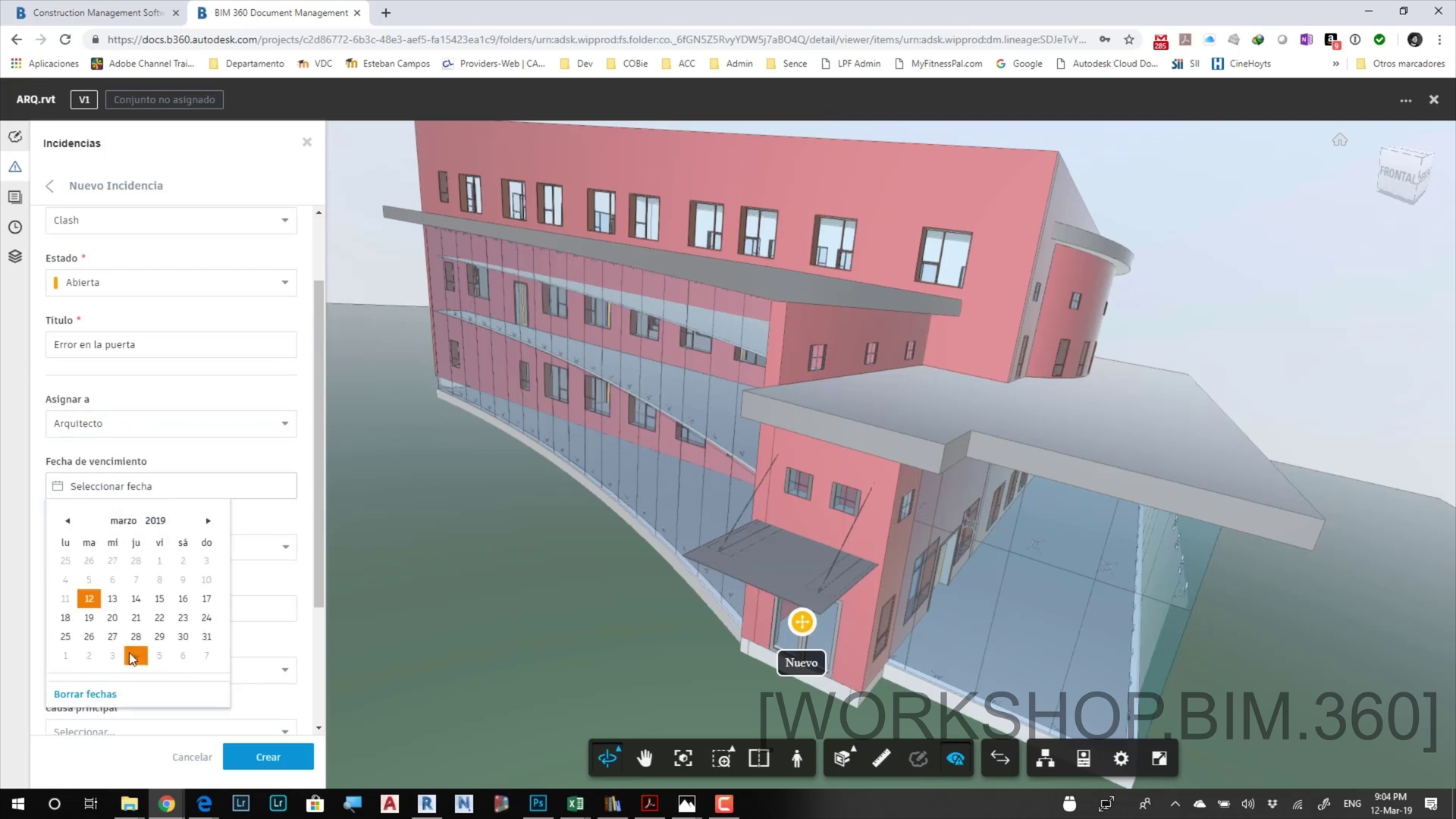This screenshot has height=819, width=1456.
Task: Toggle the Orbit tool
Action: click(x=608, y=758)
